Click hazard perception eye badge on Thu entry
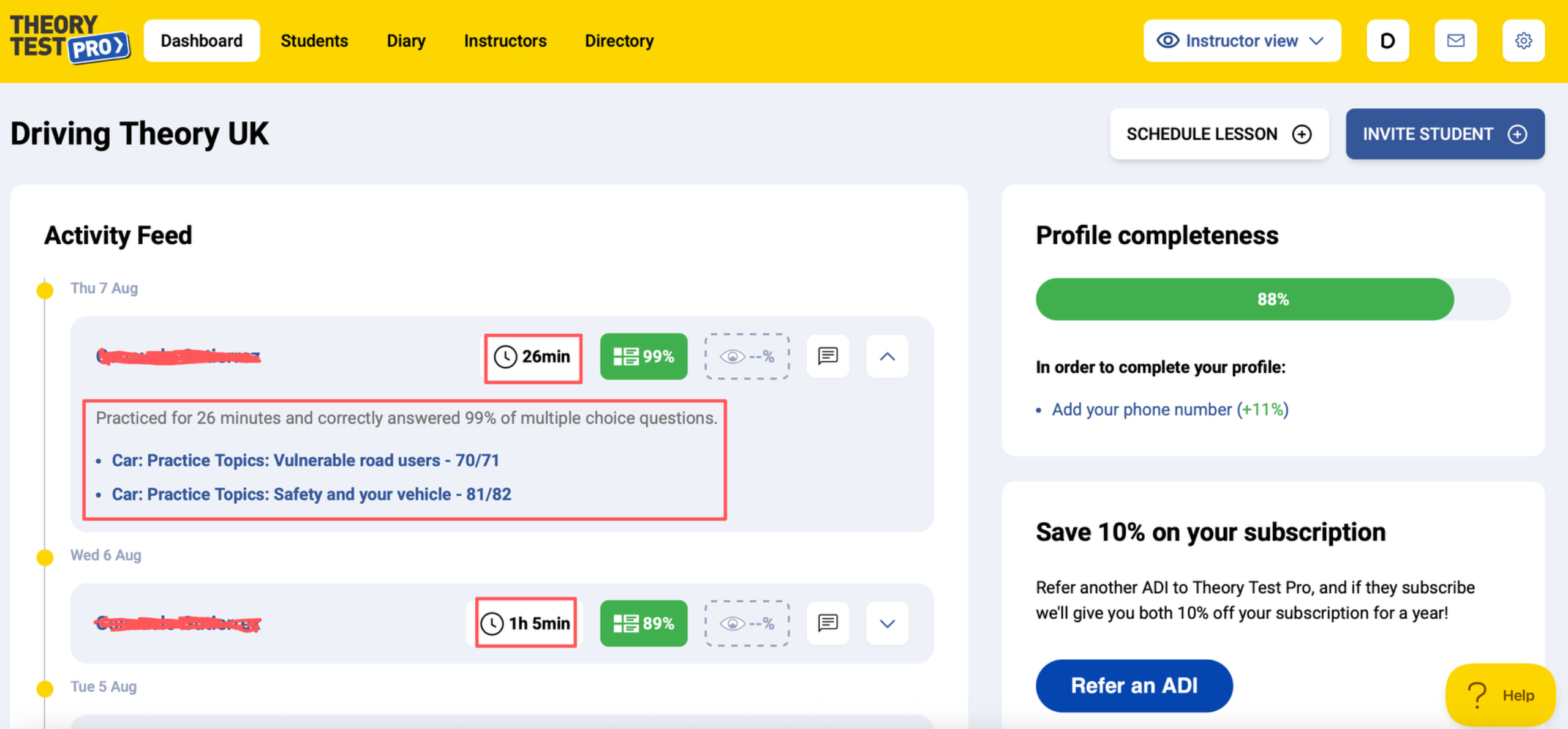This screenshot has height=729, width=1568. [747, 356]
